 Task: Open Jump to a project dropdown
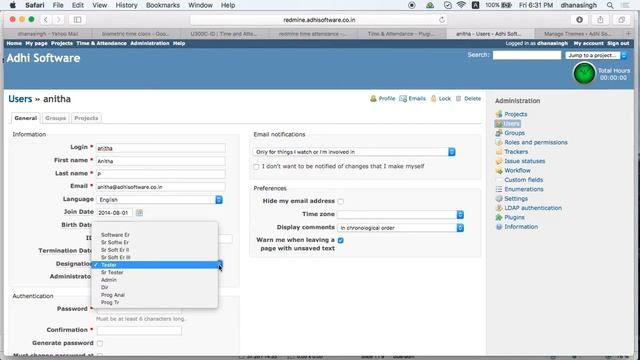[596, 55]
